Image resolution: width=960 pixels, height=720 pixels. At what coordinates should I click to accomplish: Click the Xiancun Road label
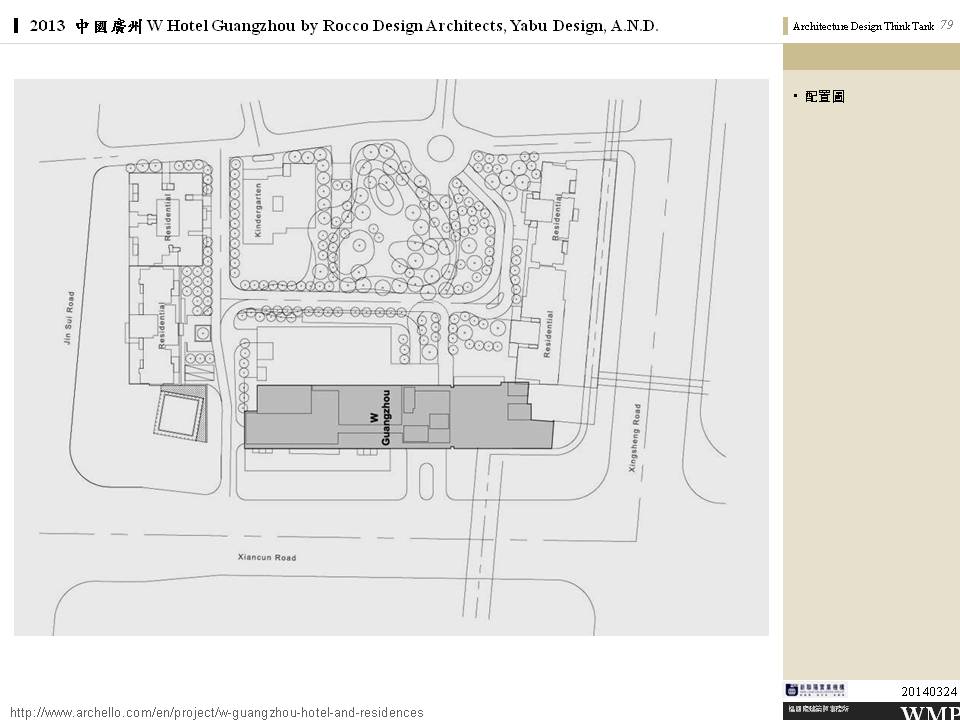[x=267, y=557]
